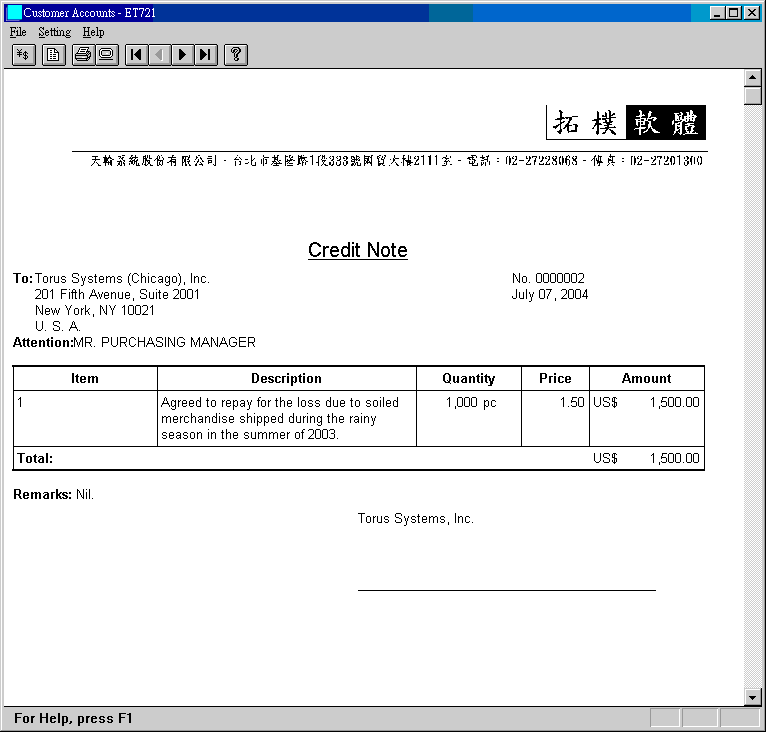Screen dimensions: 766x732
Task: Click the Customer Accounts title bar icon
Action: pyautogui.click(x=14, y=13)
